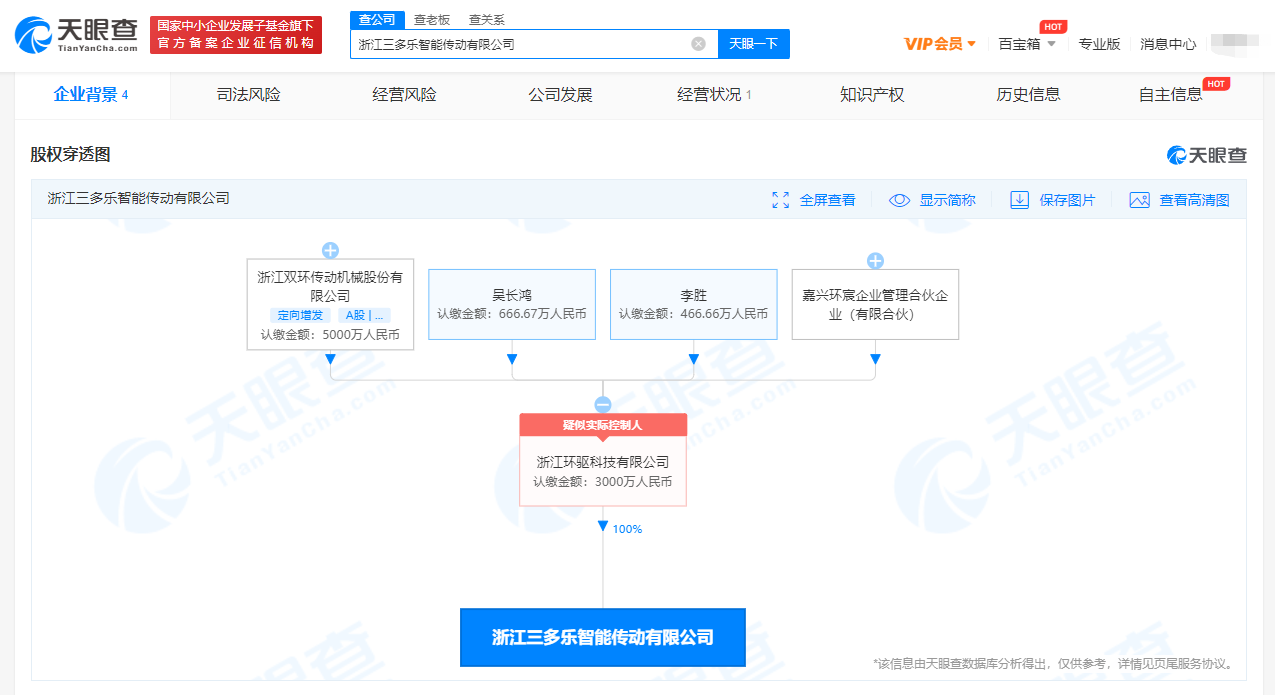
Task: Expand node above 浙江双环传动机械股份有限公司
Action: [330, 250]
